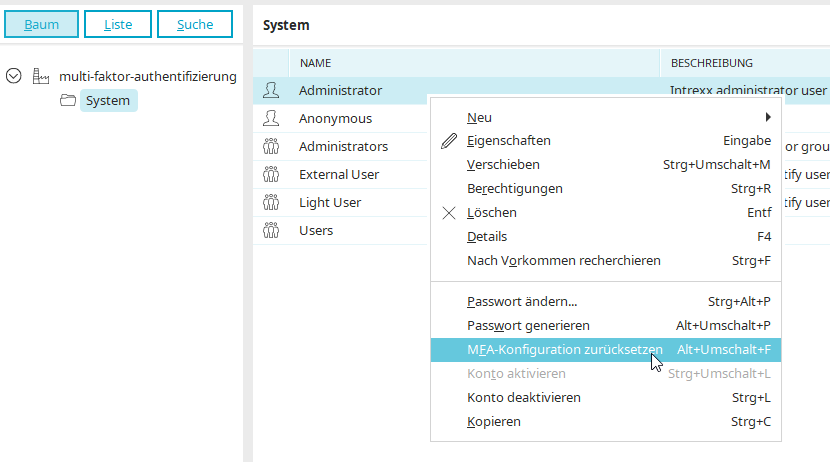Select the Administrators group icon
This screenshot has height=462, width=830.
point(271,146)
